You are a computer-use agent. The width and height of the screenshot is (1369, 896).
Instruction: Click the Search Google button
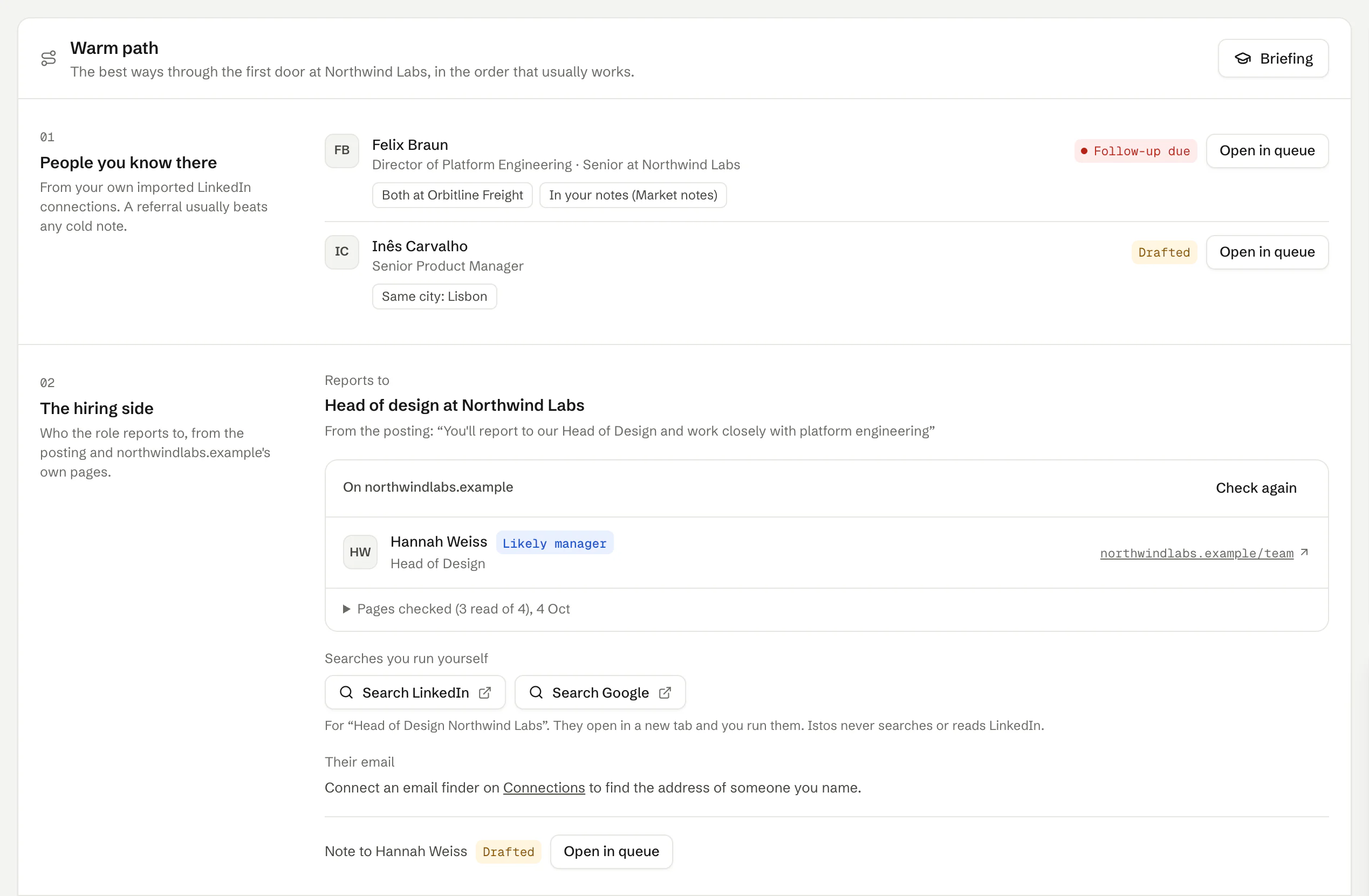[x=600, y=692]
